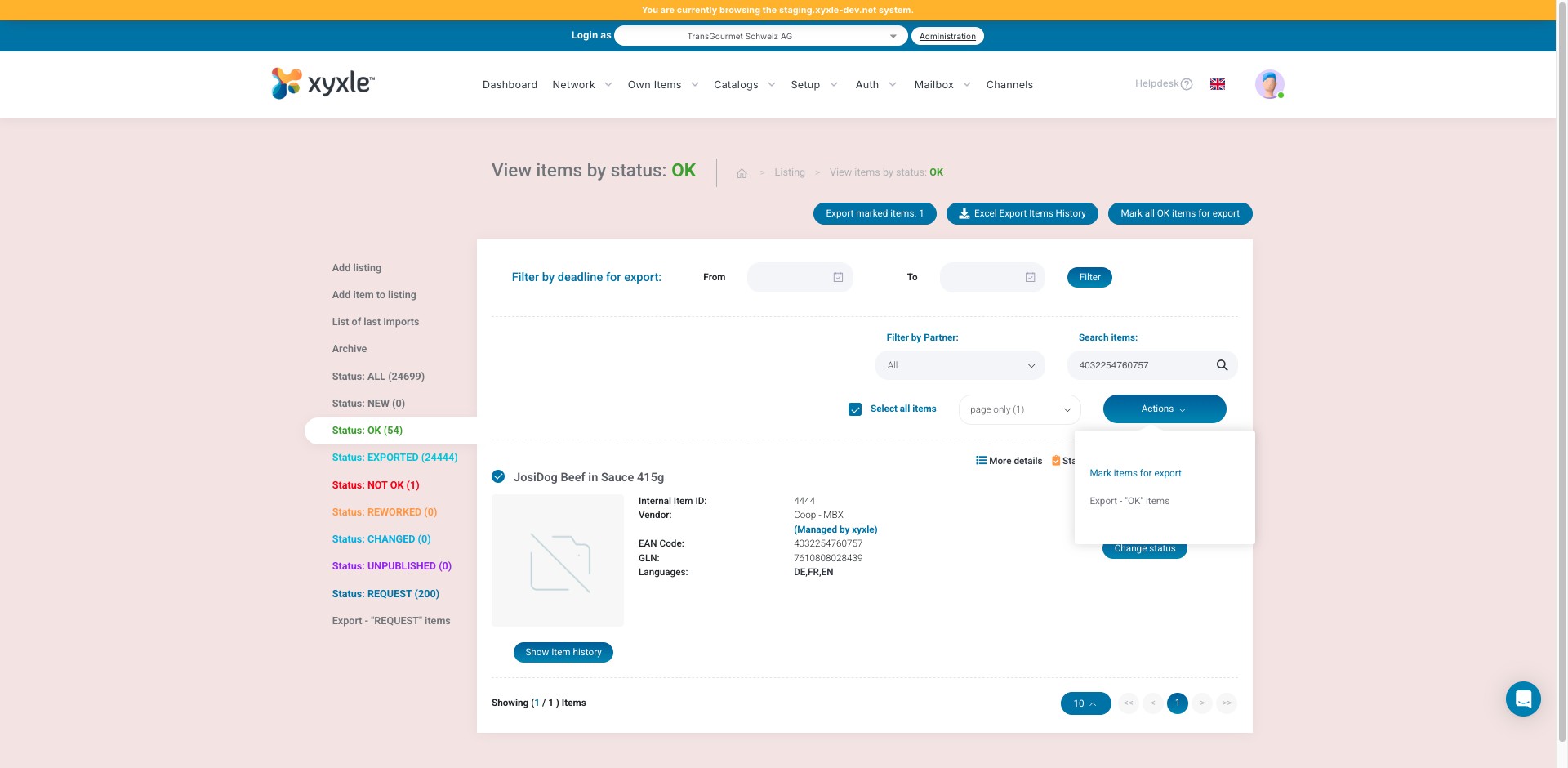Focus the From date input field
This screenshot has width=1568, height=768.
(800, 277)
